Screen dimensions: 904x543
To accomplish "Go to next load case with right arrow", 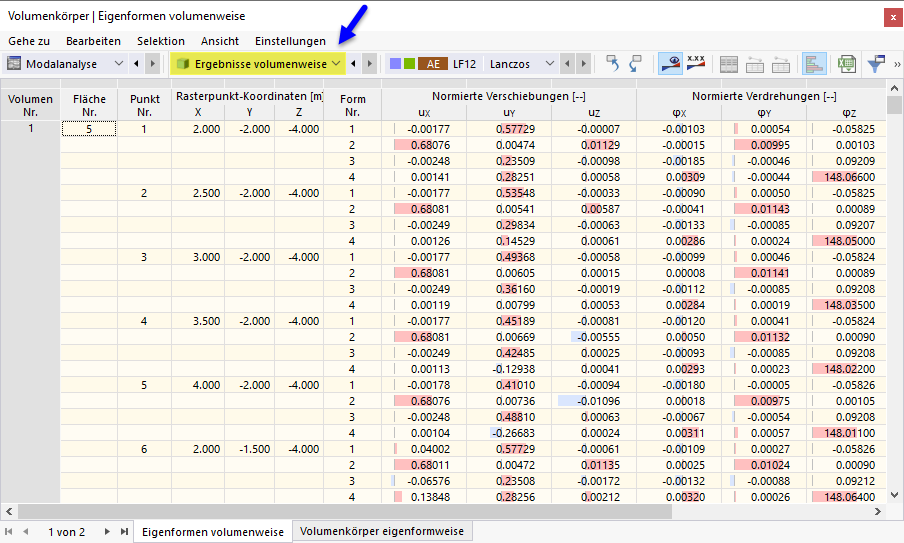I will (583, 63).
